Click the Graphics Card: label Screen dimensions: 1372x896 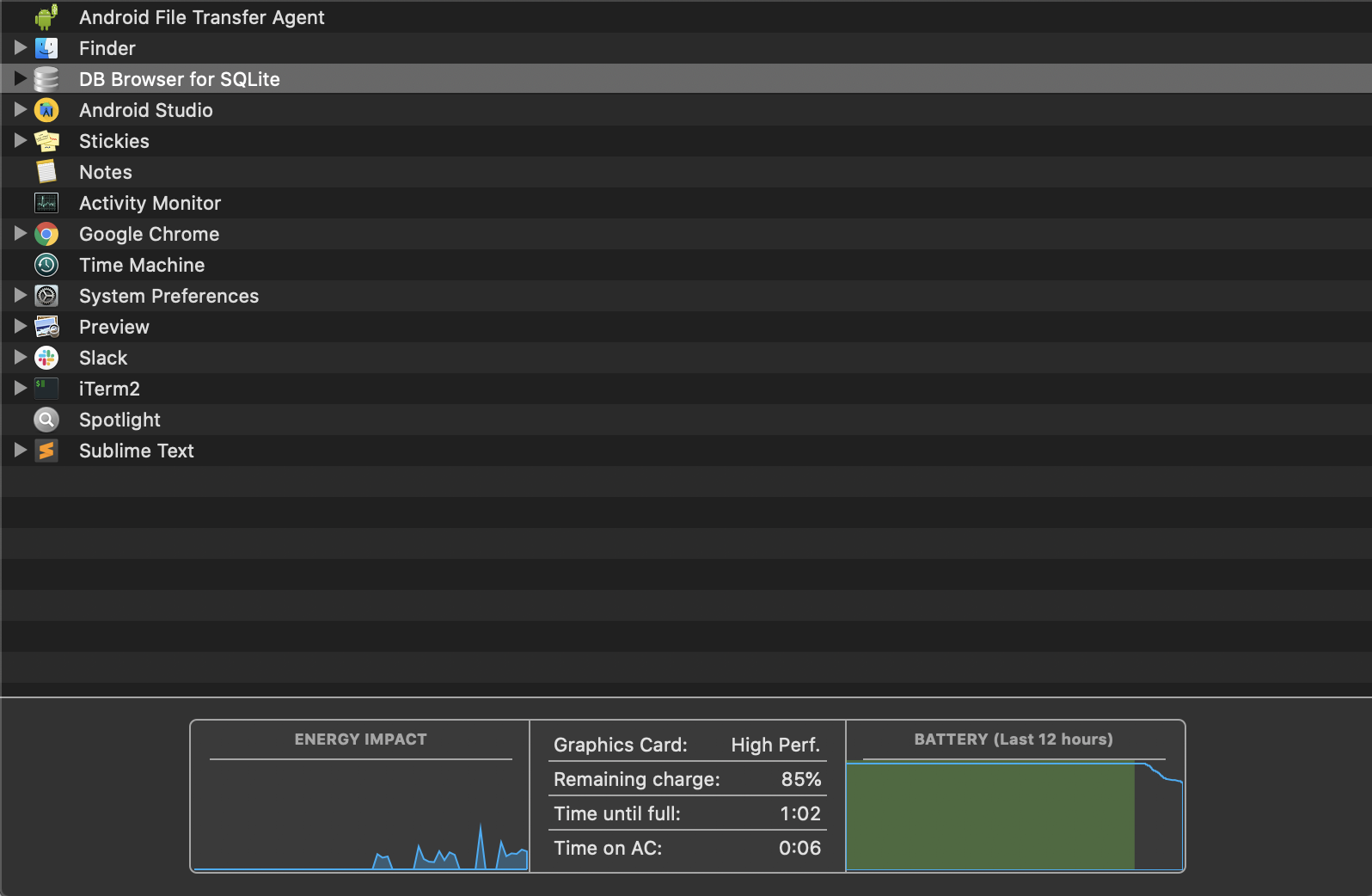[x=621, y=746]
